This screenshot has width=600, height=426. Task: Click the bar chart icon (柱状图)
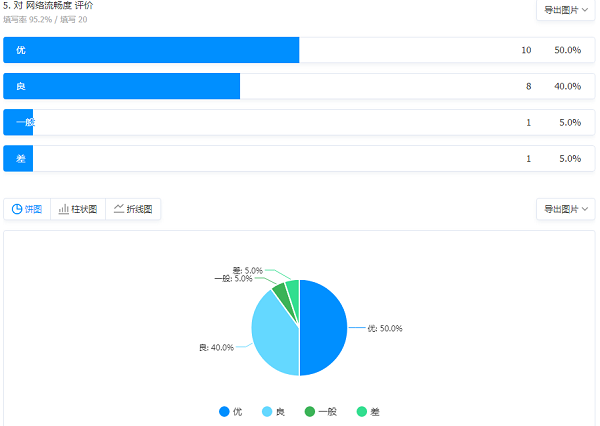tap(64, 209)
